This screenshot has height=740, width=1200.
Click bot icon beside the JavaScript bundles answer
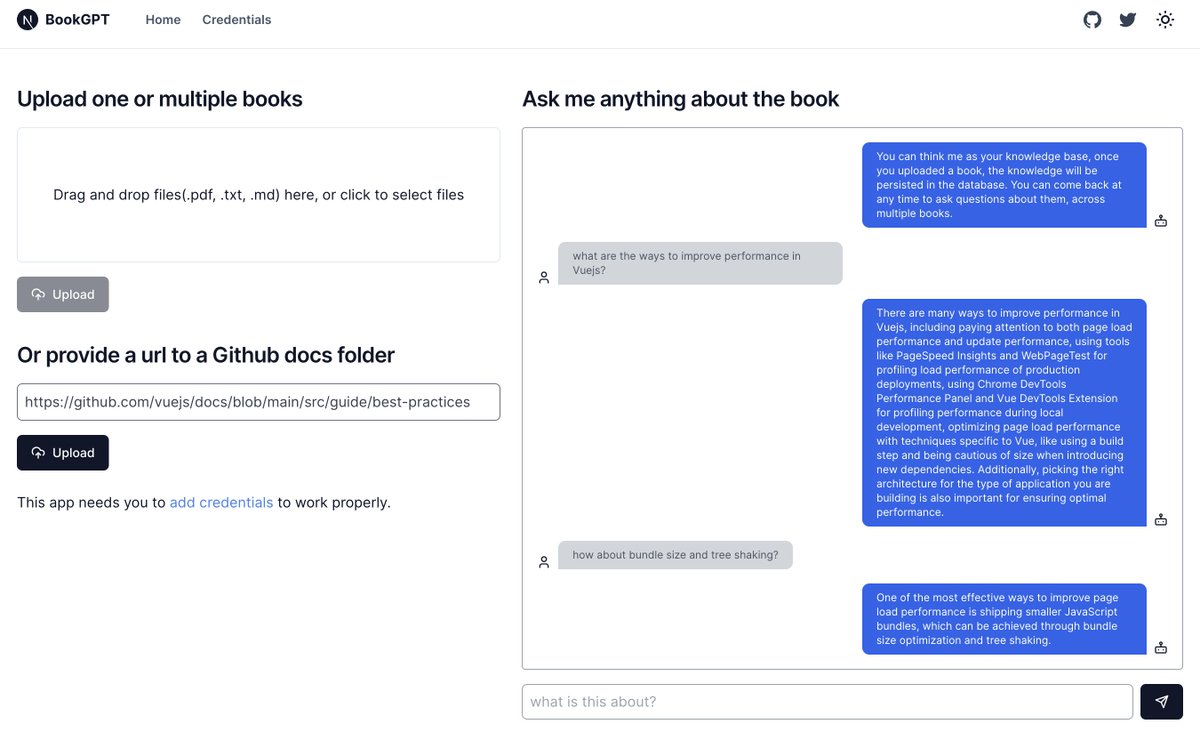1161,647
